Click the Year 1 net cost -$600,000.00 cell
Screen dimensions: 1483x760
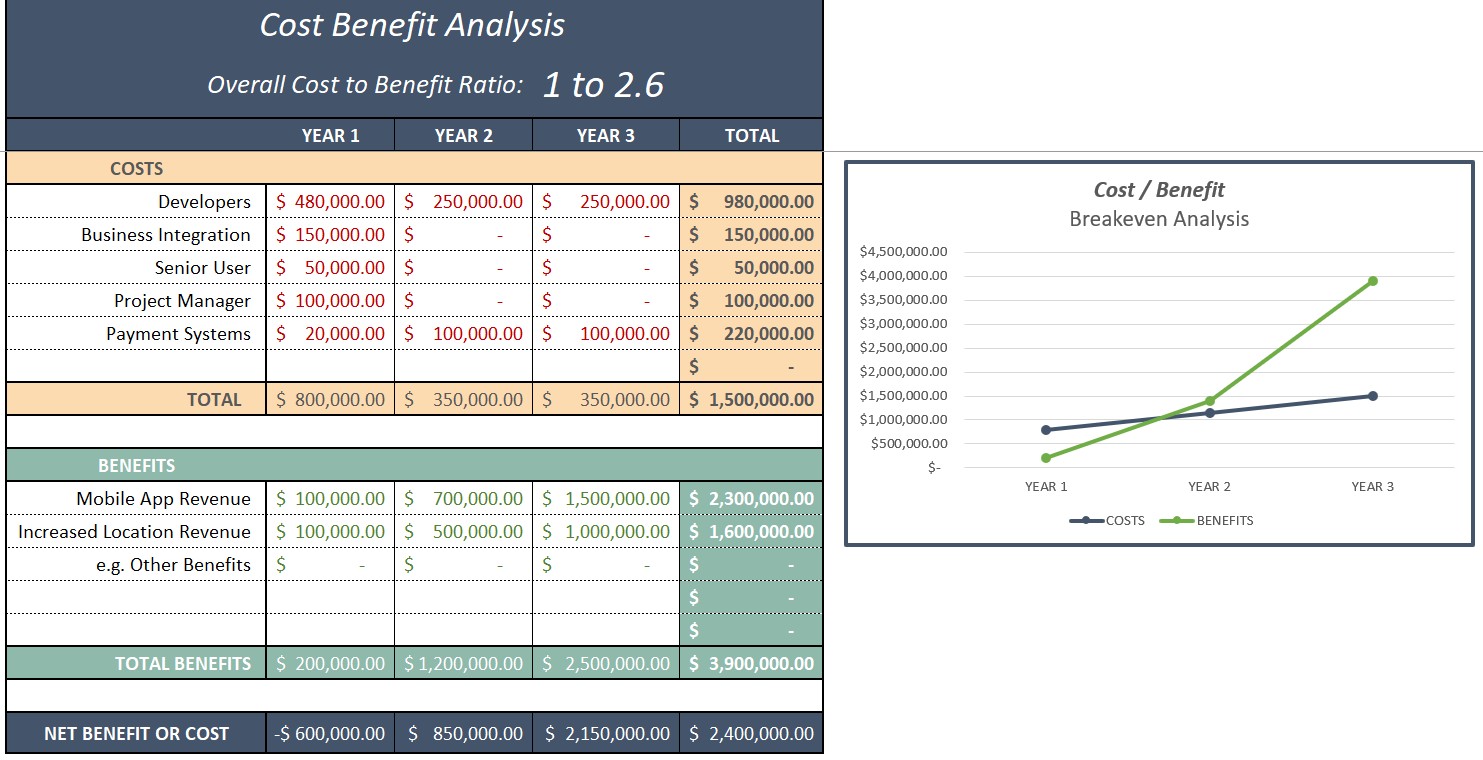click(x=331, y=734)
